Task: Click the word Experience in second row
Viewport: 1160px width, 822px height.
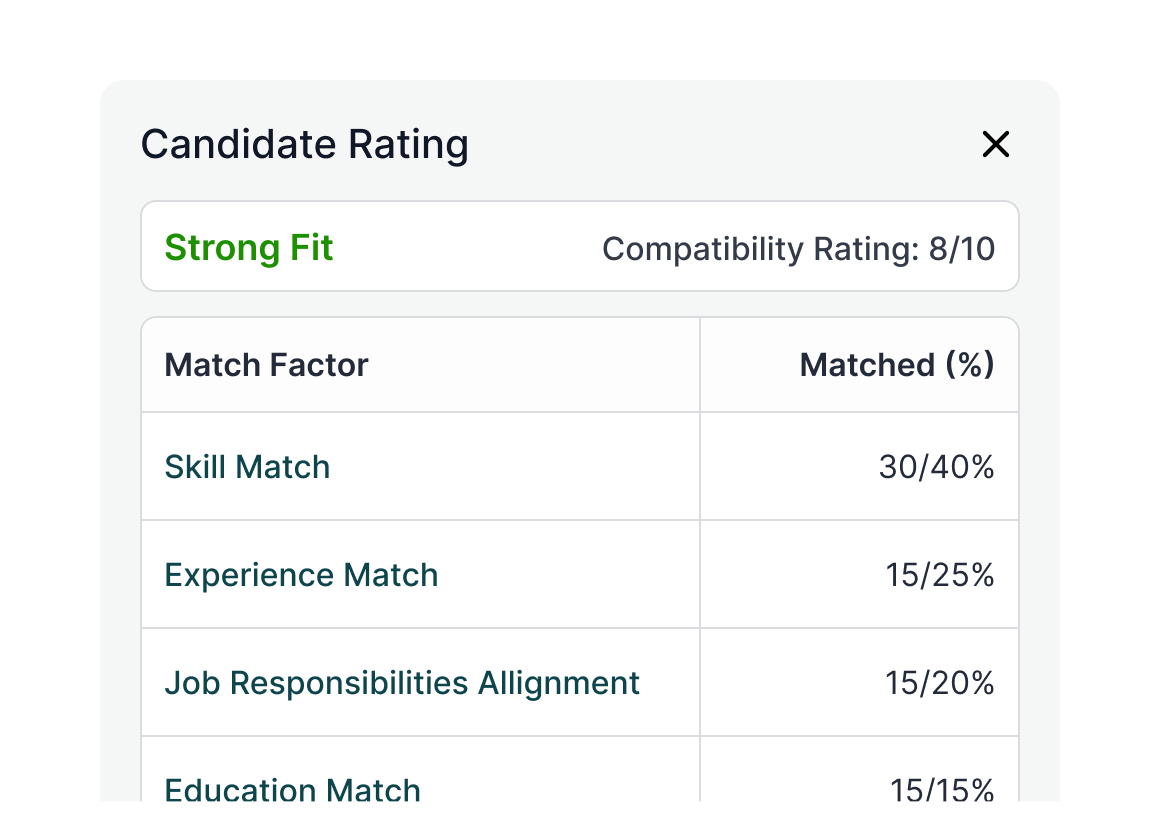Action: (249, 575)
